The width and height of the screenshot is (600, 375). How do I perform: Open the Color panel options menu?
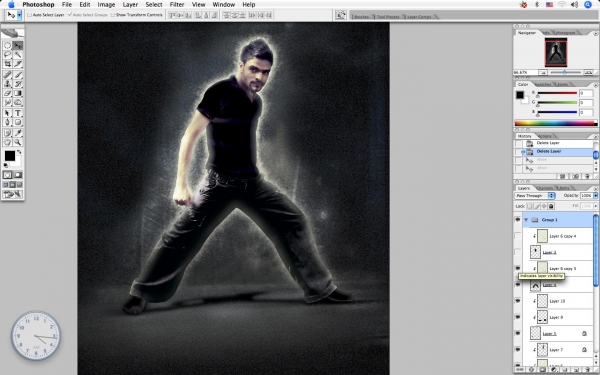595,85
